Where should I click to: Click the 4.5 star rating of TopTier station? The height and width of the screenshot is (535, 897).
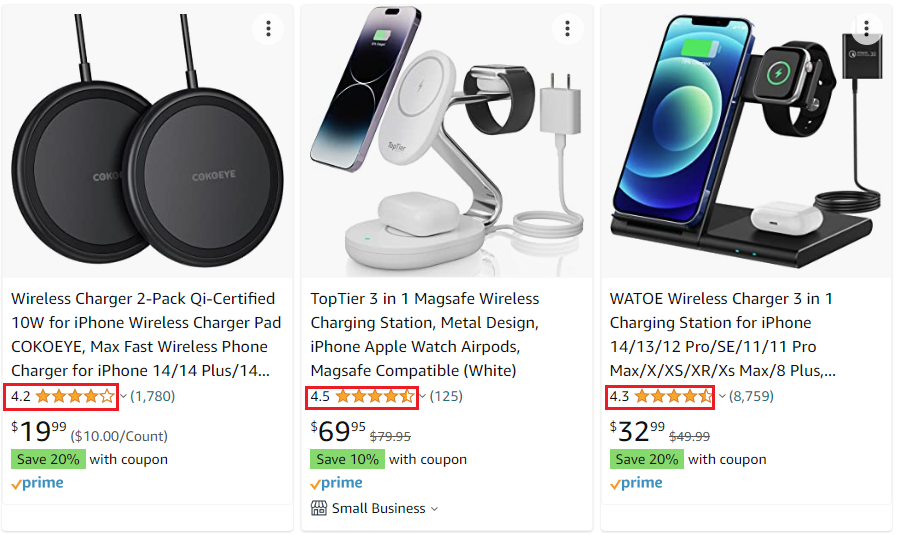[375, 396]
